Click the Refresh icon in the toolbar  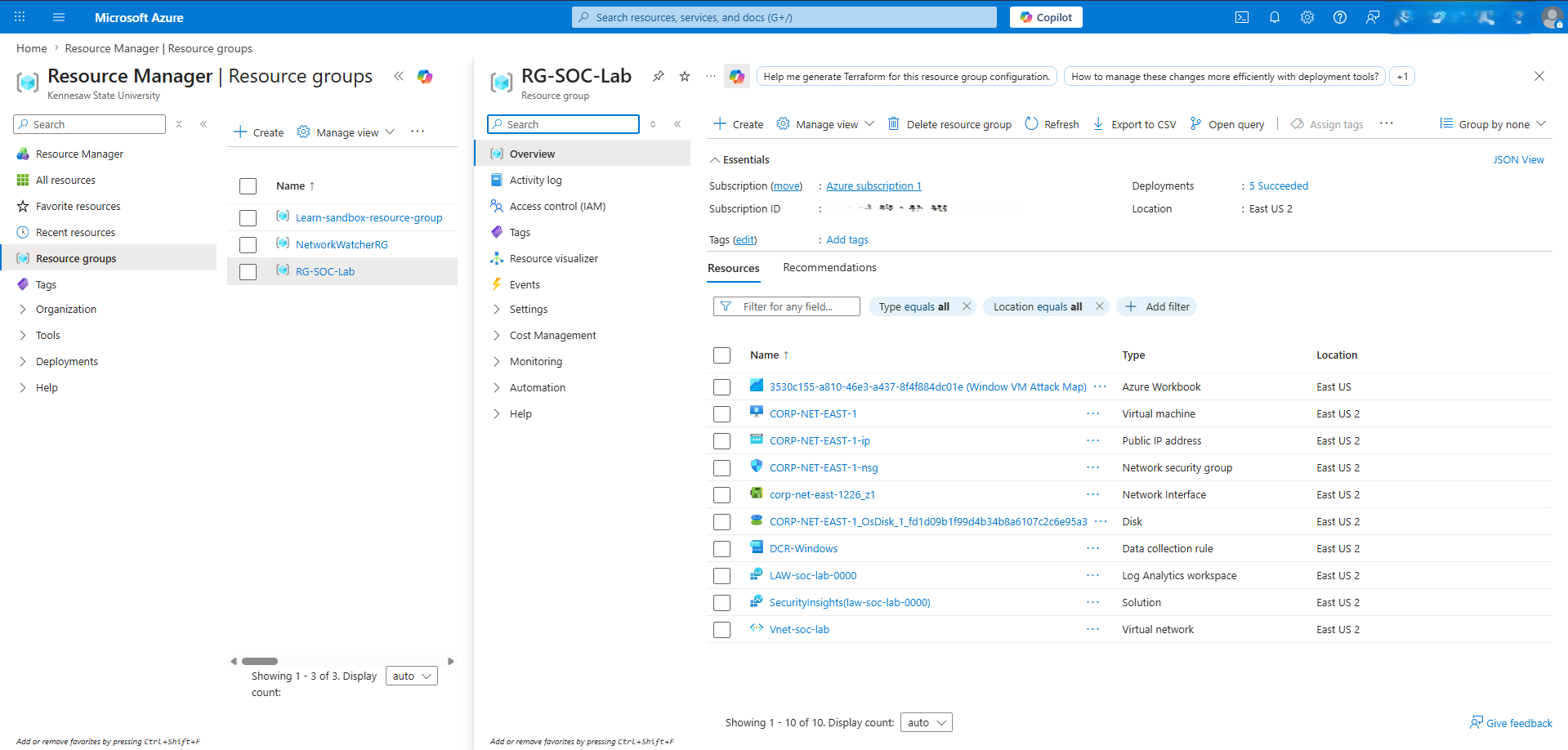point(1031,123)
